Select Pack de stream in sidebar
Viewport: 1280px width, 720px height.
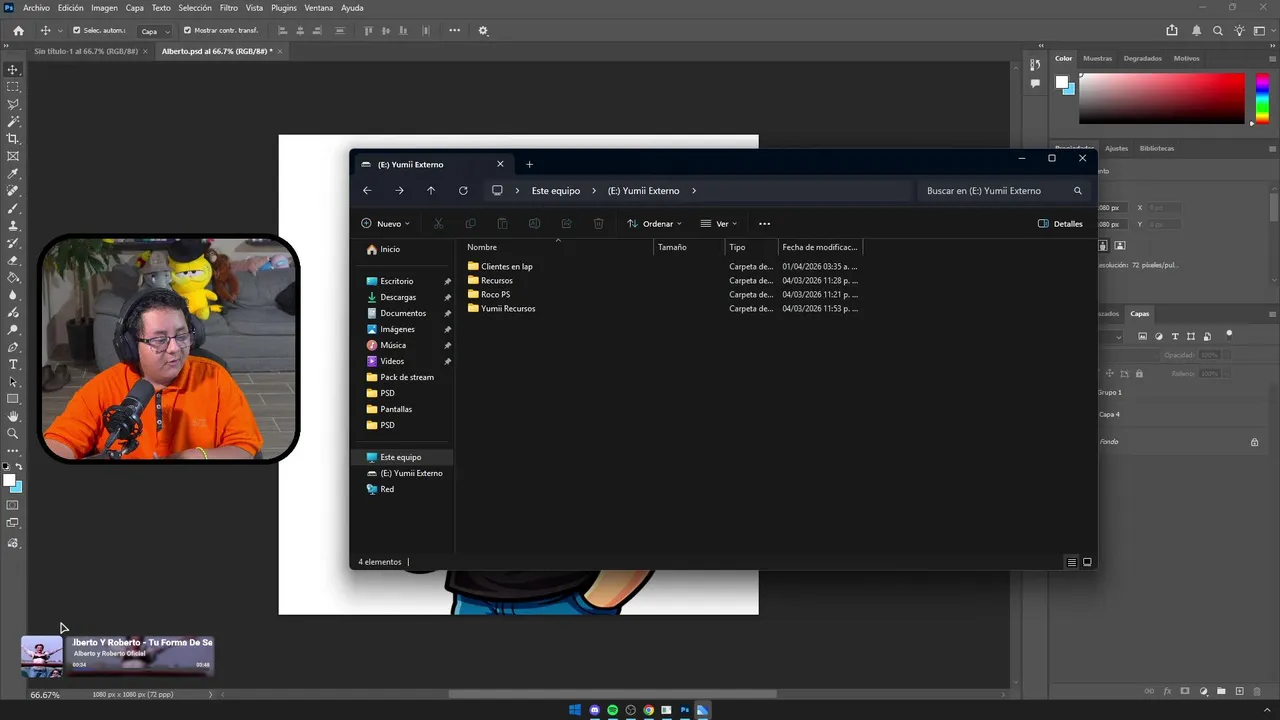coord(407,377)
